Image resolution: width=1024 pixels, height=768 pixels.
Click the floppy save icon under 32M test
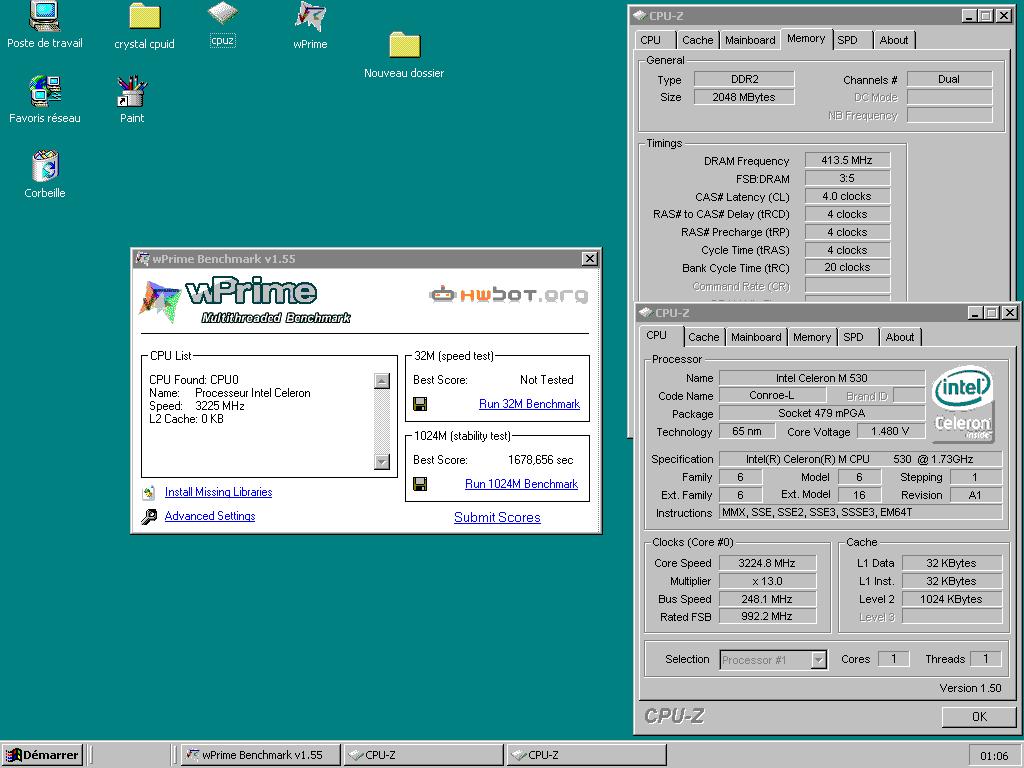point(420,404)
